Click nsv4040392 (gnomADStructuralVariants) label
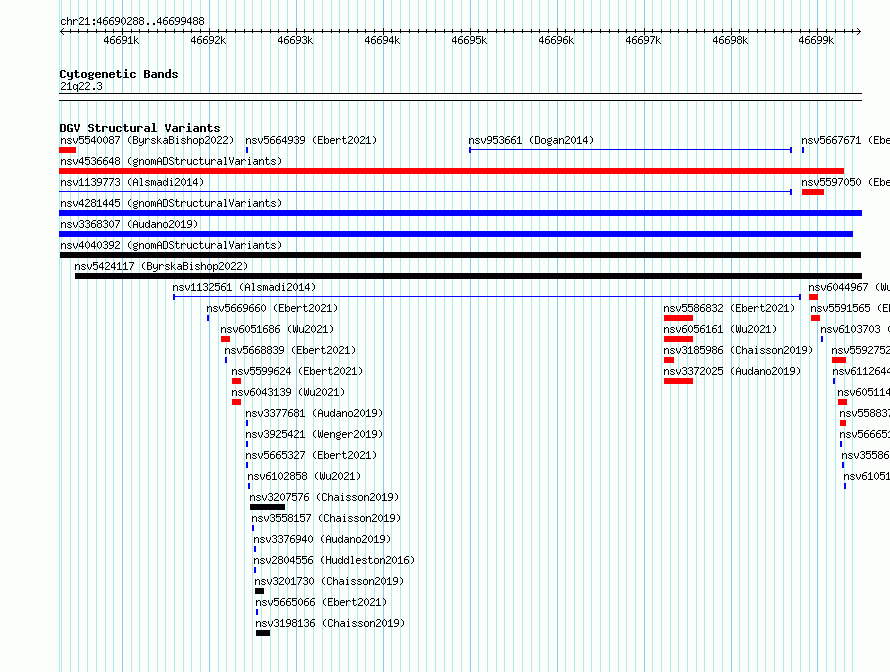 (x=171, y=245)
